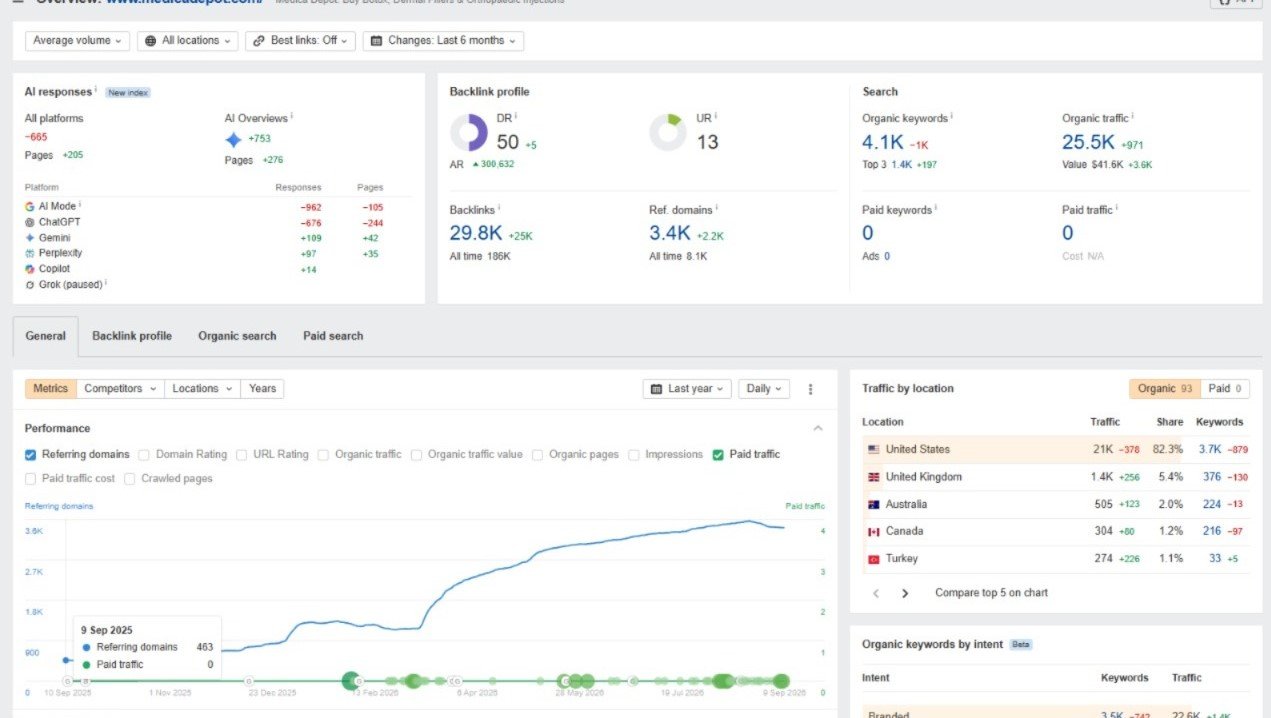Screen dimensions: 1271x718
Task: Open chart options three-dot menu
Action: [811, 389]
